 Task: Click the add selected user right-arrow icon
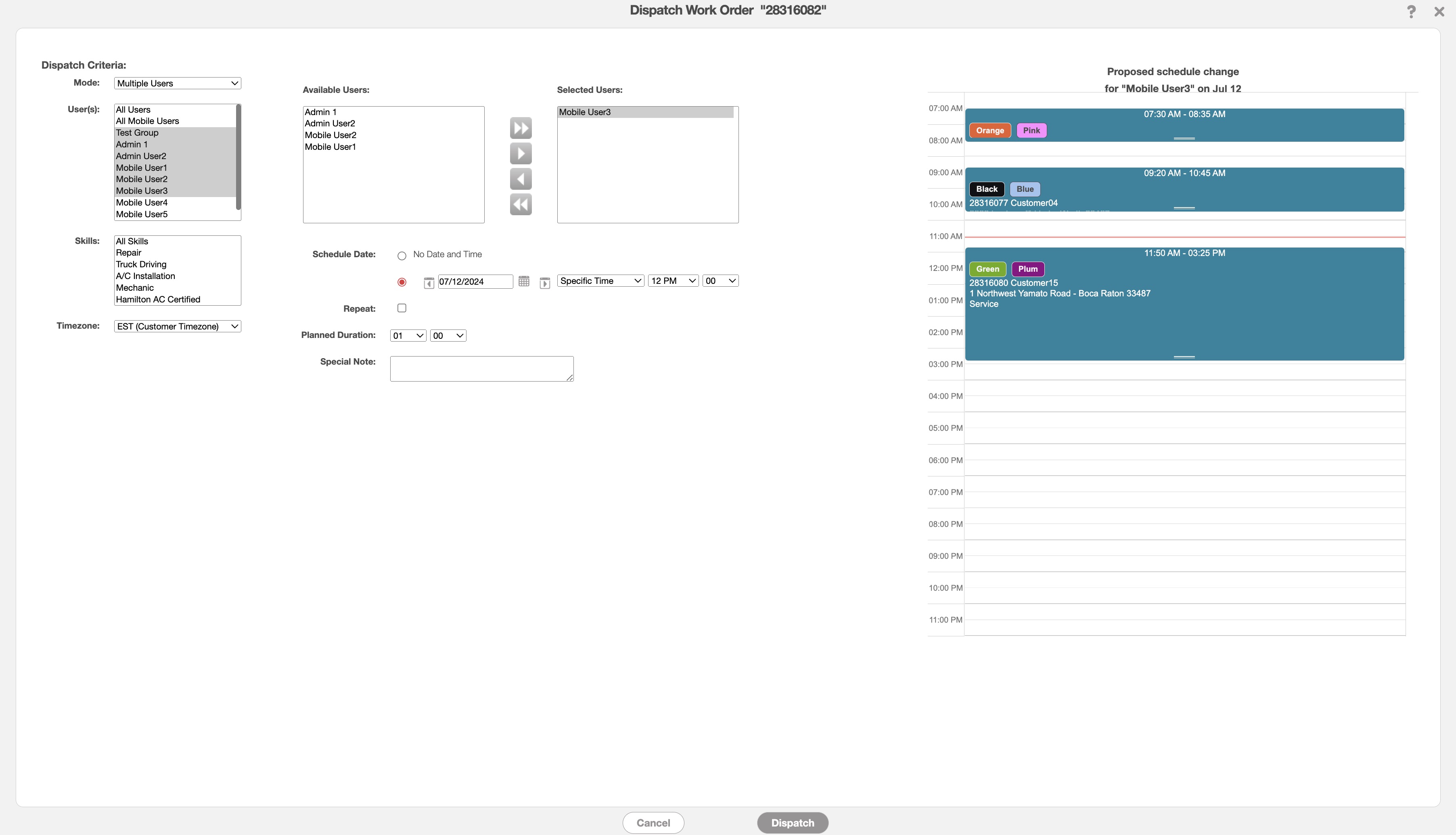(x=520, y=154)
